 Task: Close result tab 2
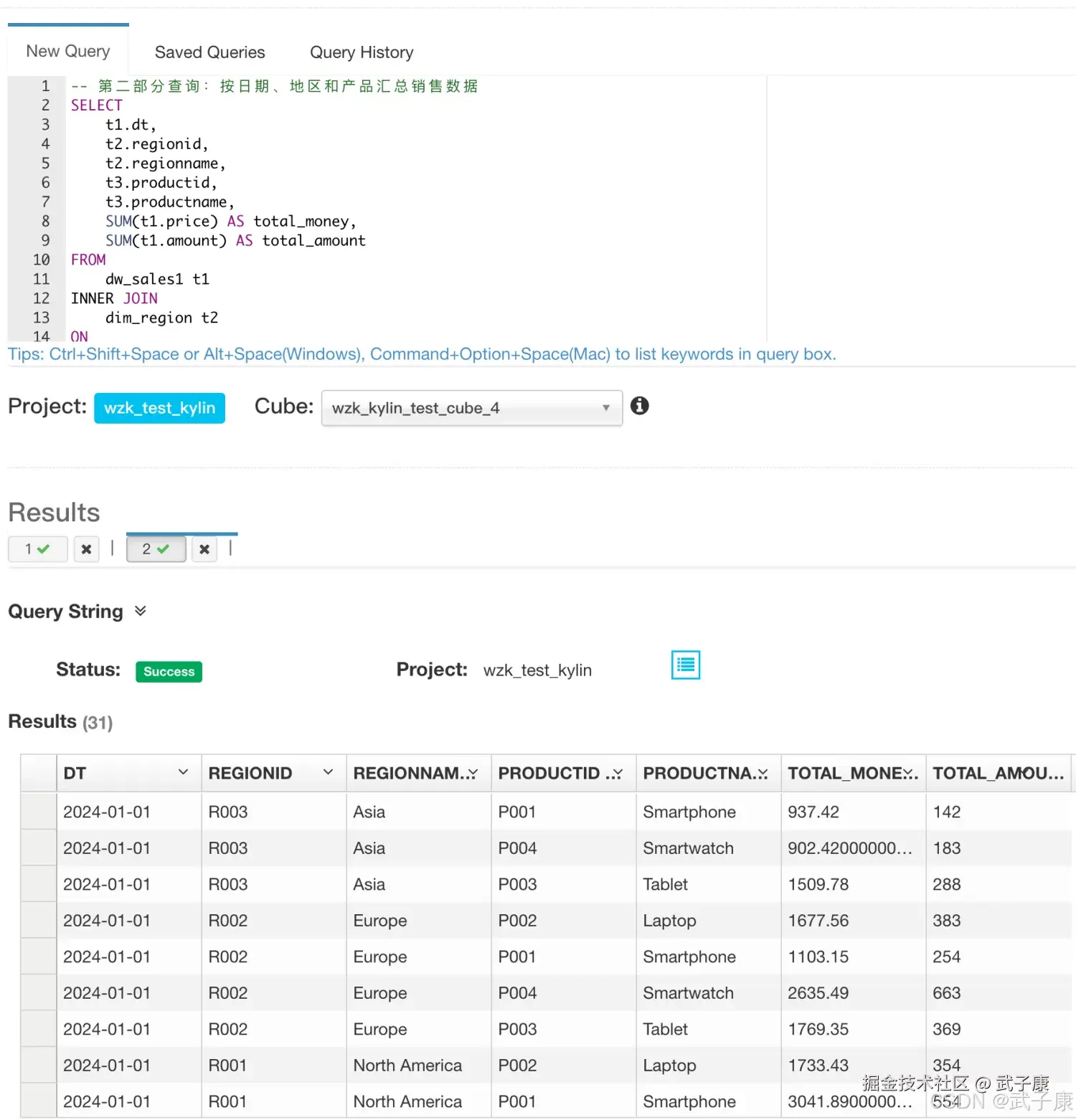click(x=204, y=549)
